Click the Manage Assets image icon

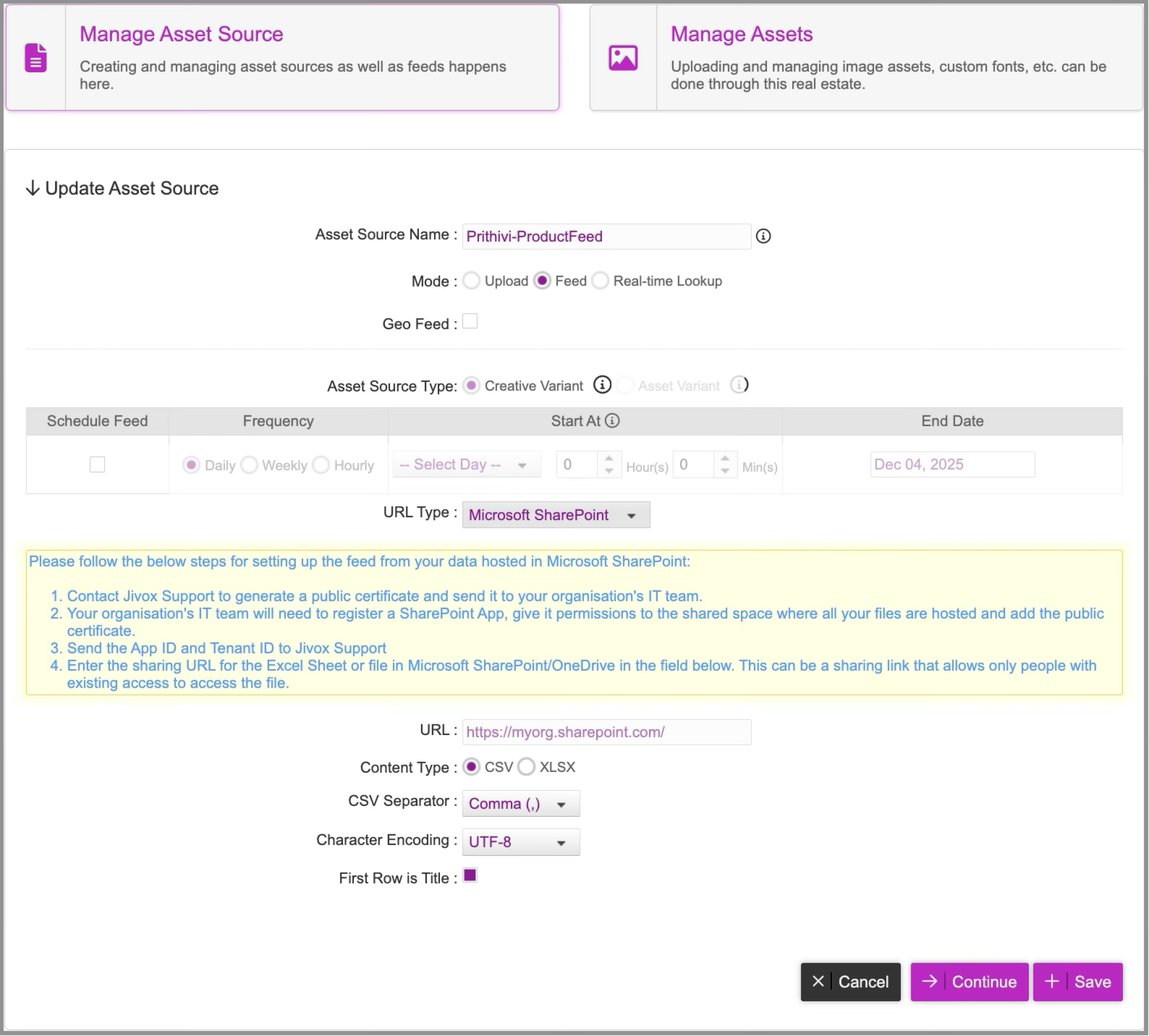pos(623,58)
